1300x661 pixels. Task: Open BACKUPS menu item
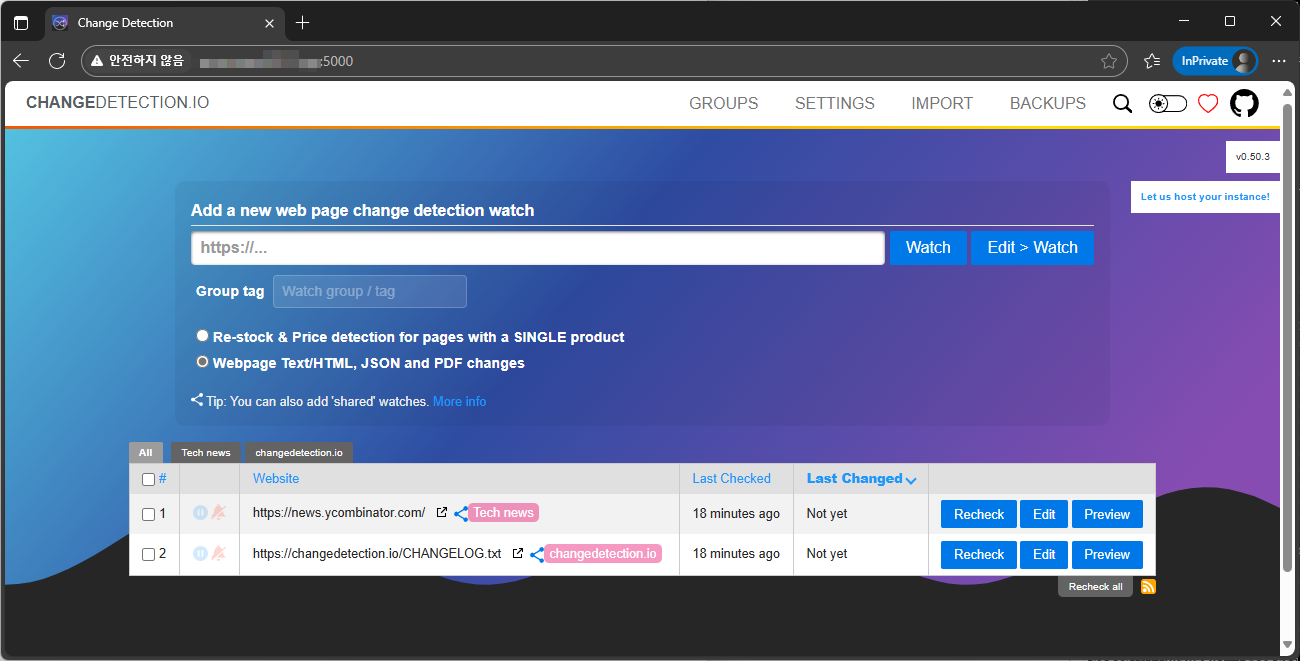click(1048, 103)
